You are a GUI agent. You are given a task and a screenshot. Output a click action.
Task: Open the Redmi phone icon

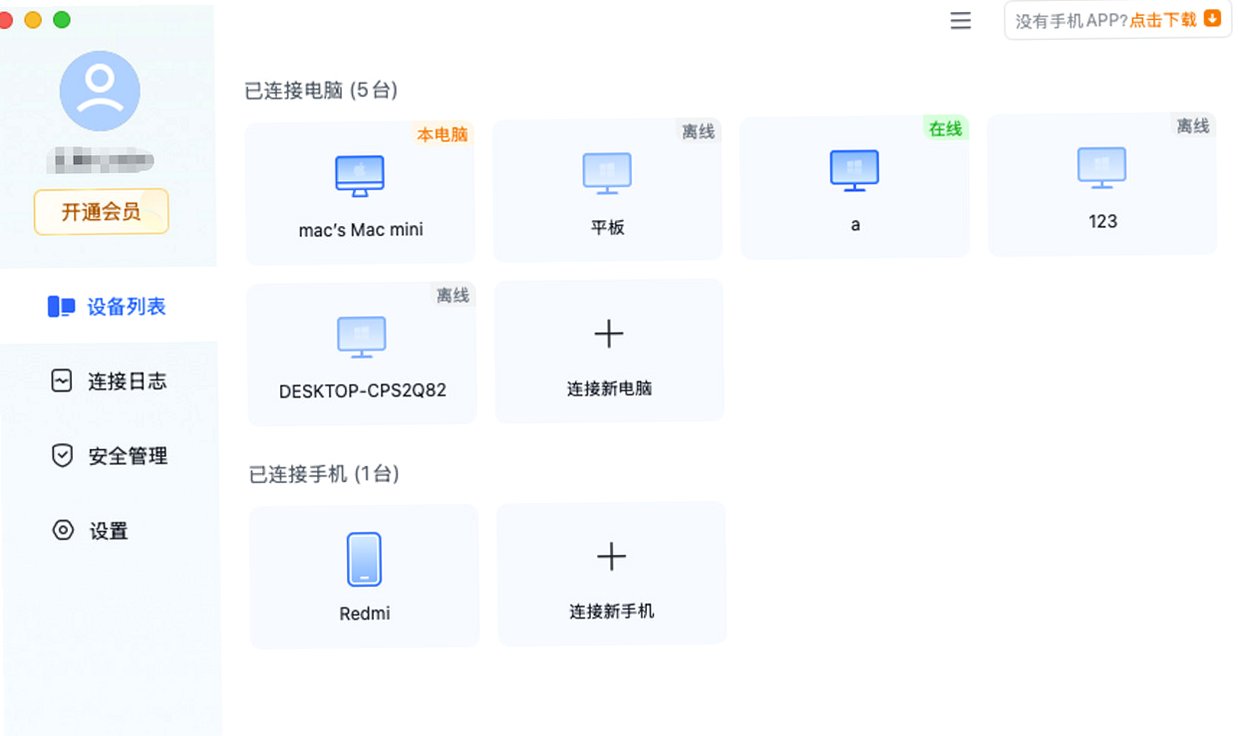point(364,559)
